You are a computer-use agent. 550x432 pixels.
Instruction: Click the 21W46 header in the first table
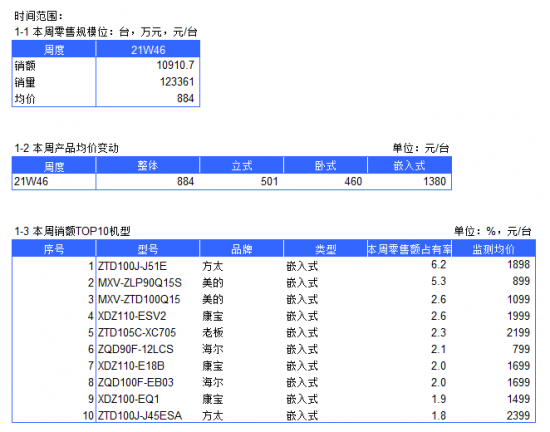[148, 49]
